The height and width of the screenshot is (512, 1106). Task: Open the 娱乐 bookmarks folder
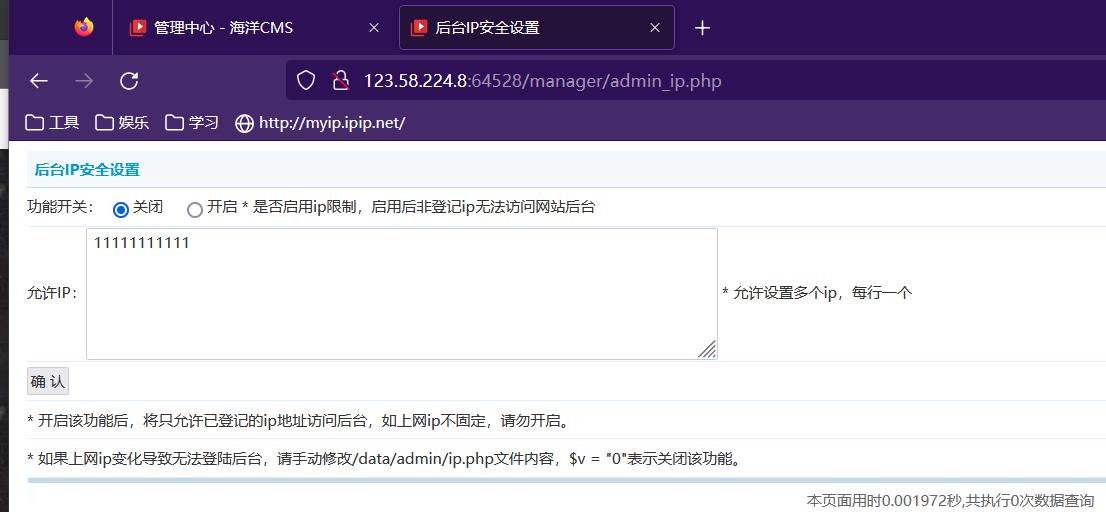pos(123,123)
